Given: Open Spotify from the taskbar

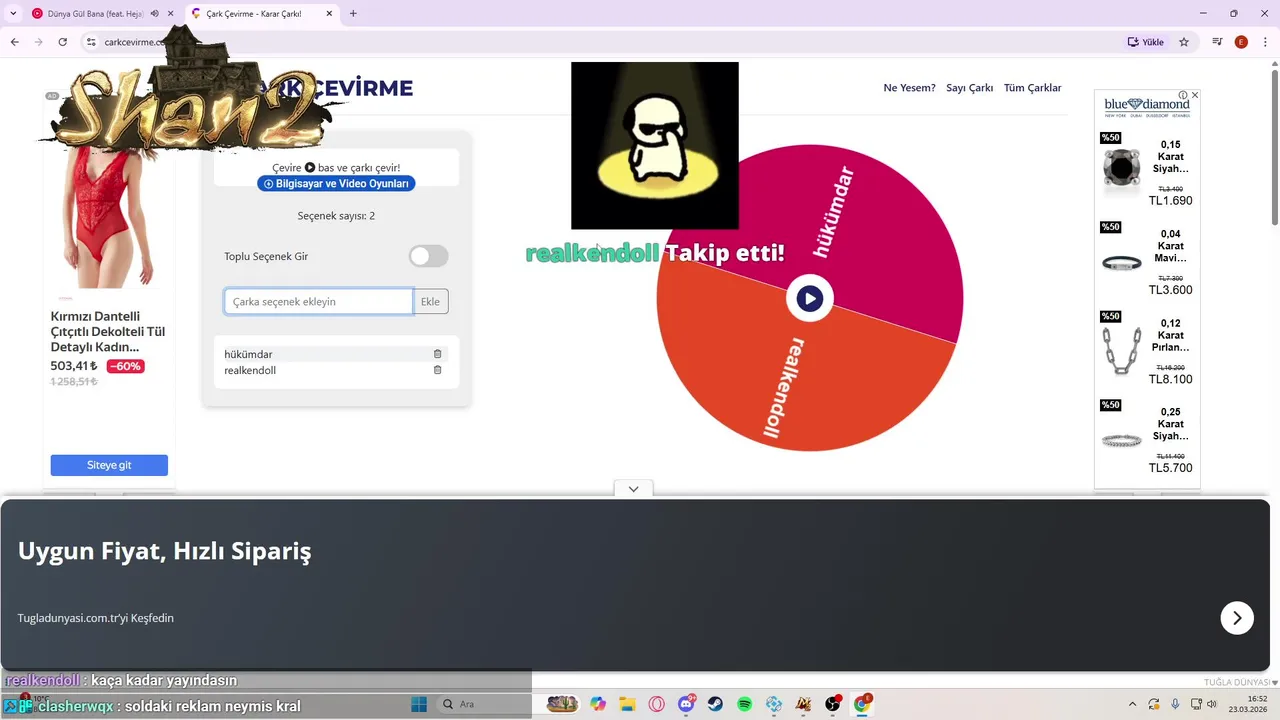Looking at the screenshot, I should (745, 704).
